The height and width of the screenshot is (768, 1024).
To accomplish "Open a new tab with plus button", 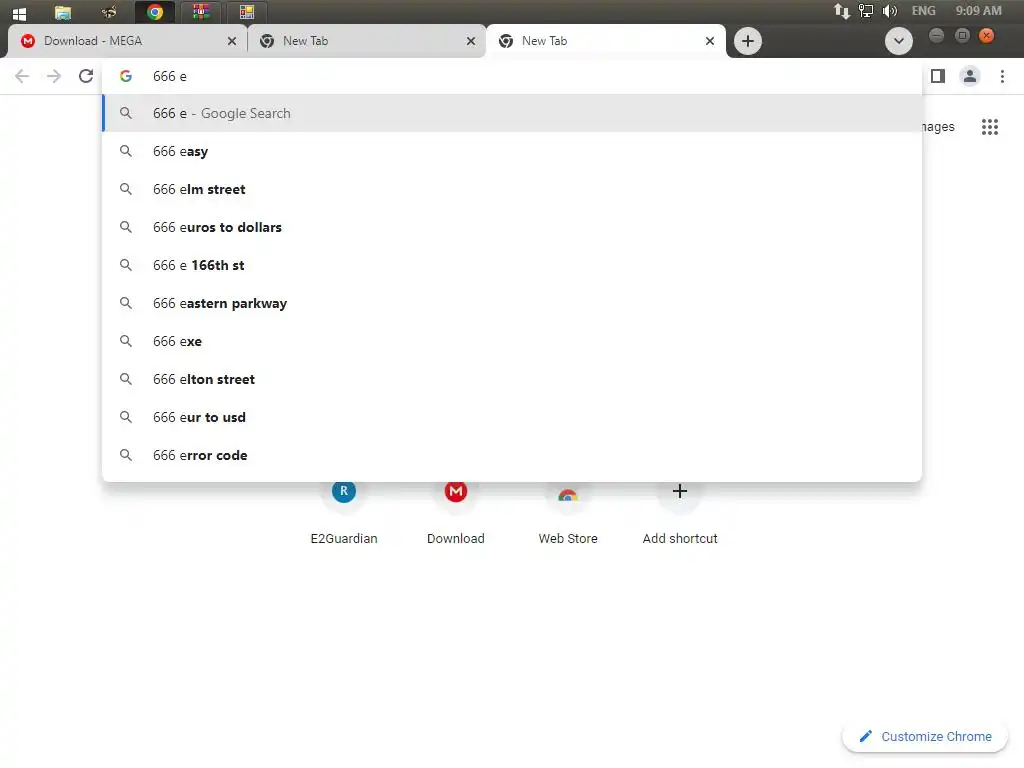I will (748, 41).
